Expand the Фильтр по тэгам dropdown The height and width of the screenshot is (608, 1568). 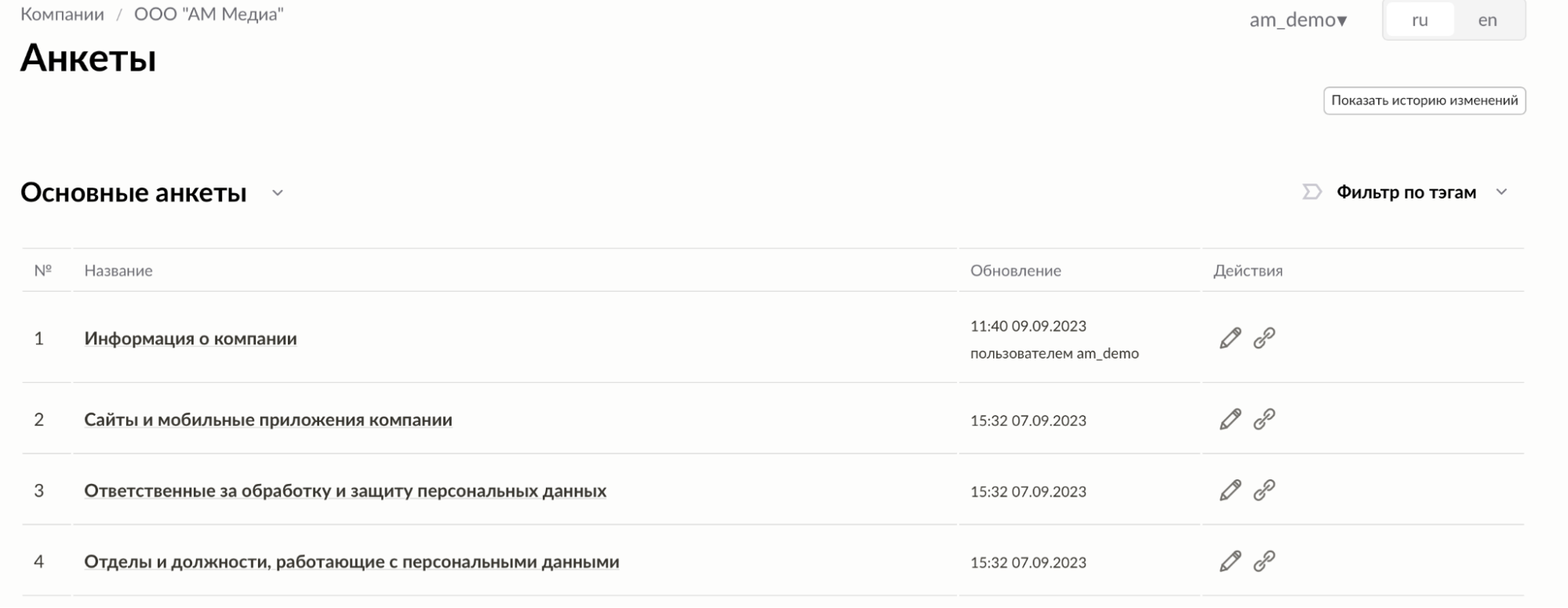[x=1501, y=192]
